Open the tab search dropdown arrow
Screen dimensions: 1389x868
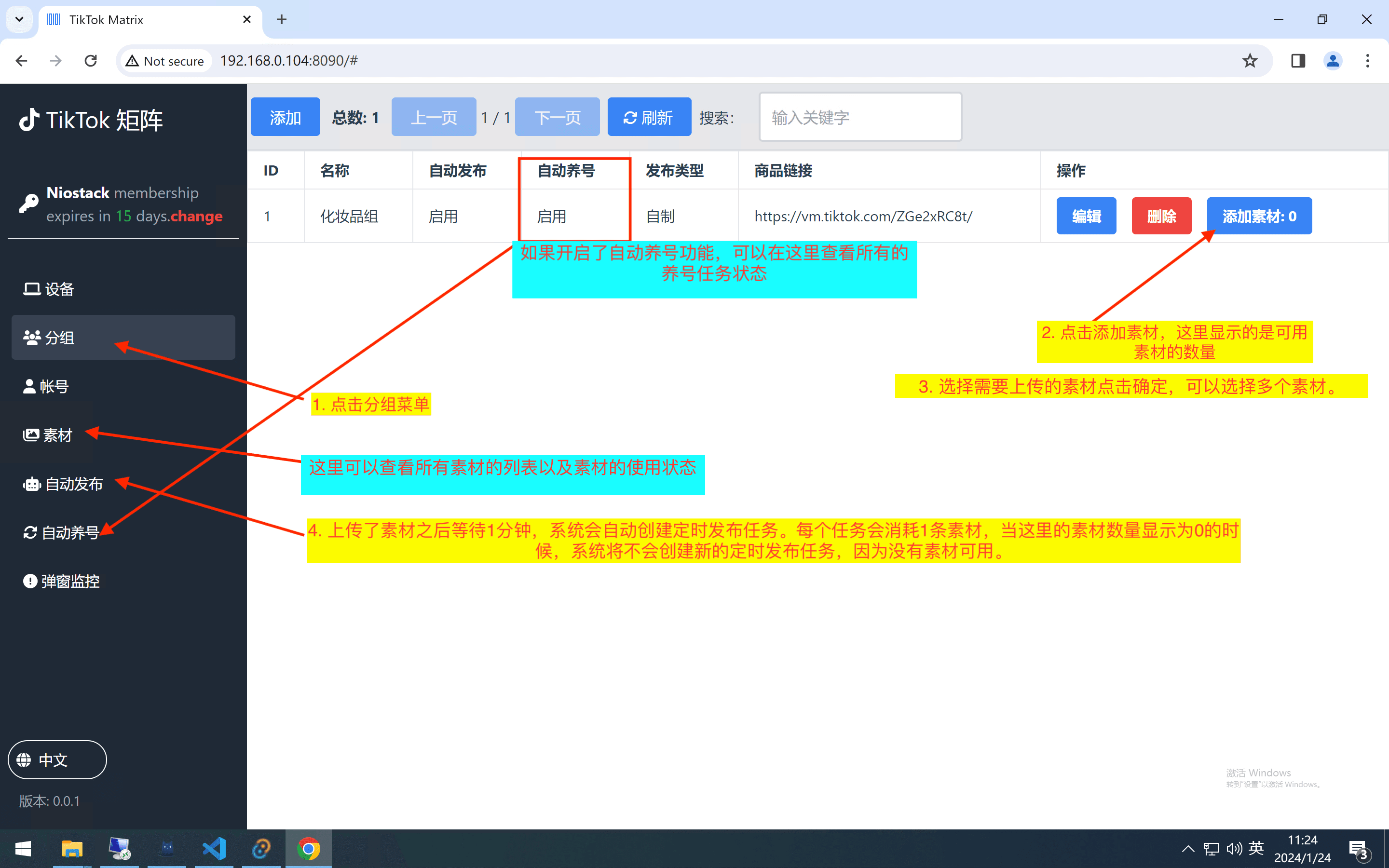click(x=19, y=19)
